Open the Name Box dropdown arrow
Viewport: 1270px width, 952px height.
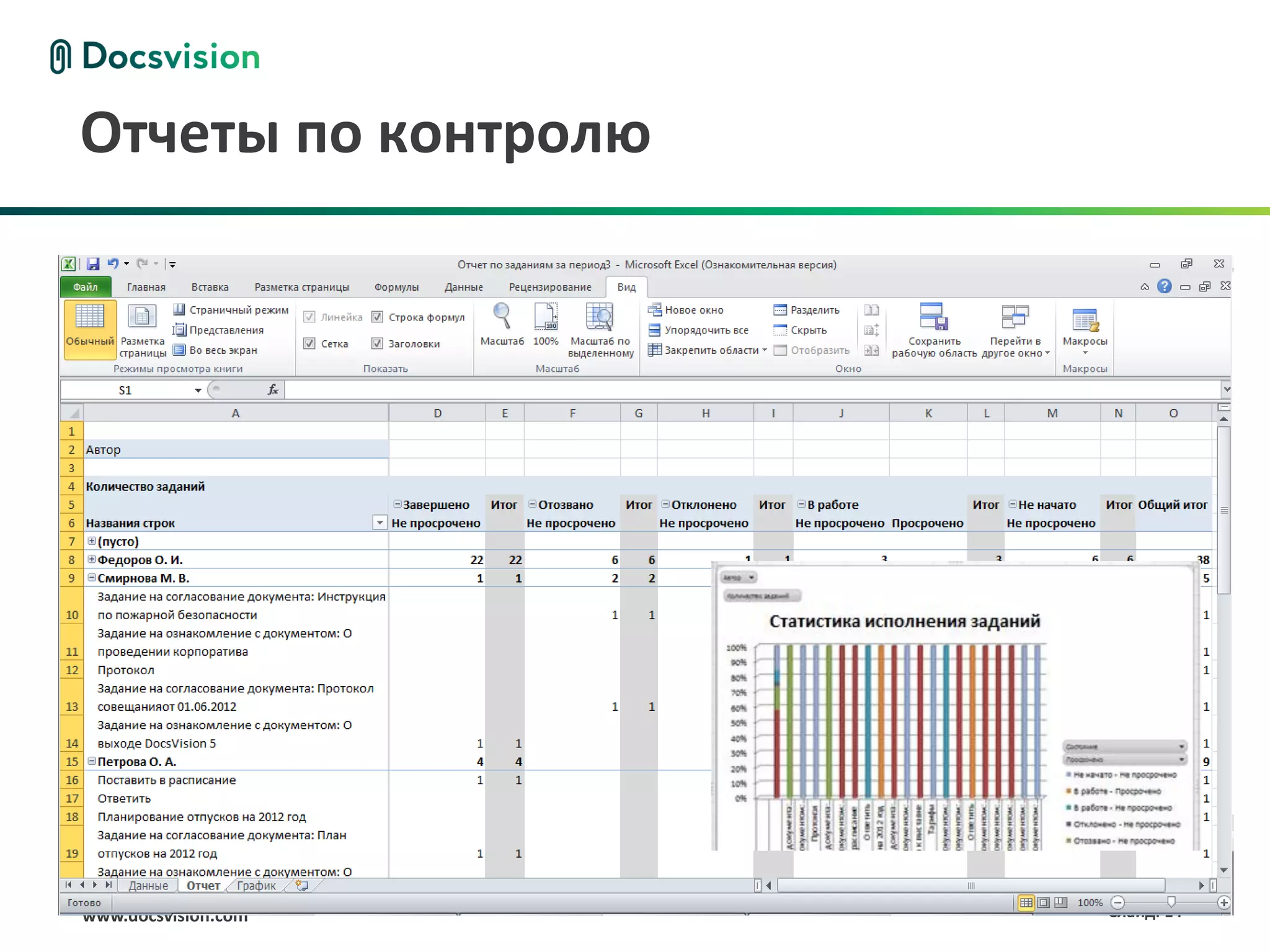pos(198,390)
